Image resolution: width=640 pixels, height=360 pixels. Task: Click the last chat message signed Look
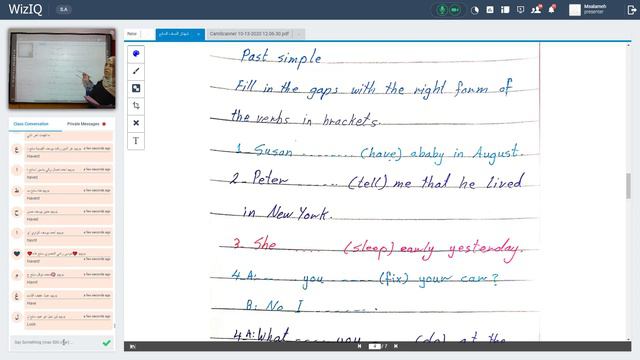coord(68,320)
